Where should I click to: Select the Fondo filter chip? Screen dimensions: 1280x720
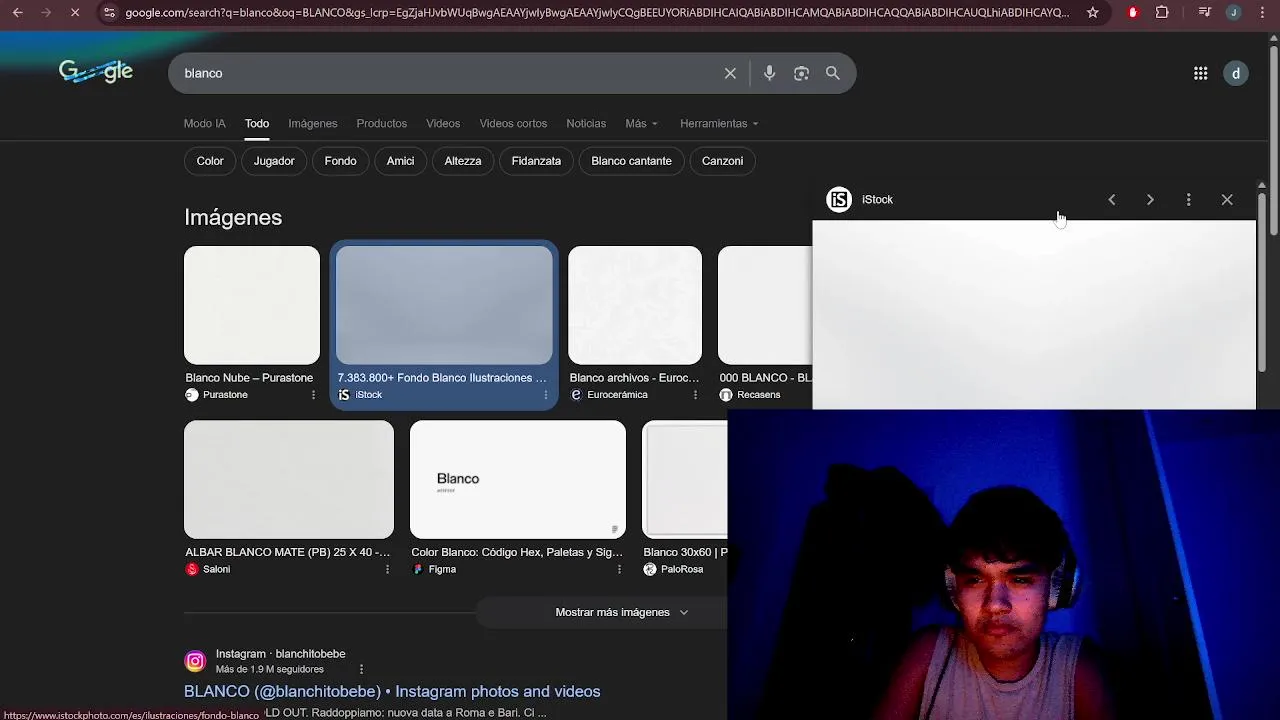click(340, 161)
